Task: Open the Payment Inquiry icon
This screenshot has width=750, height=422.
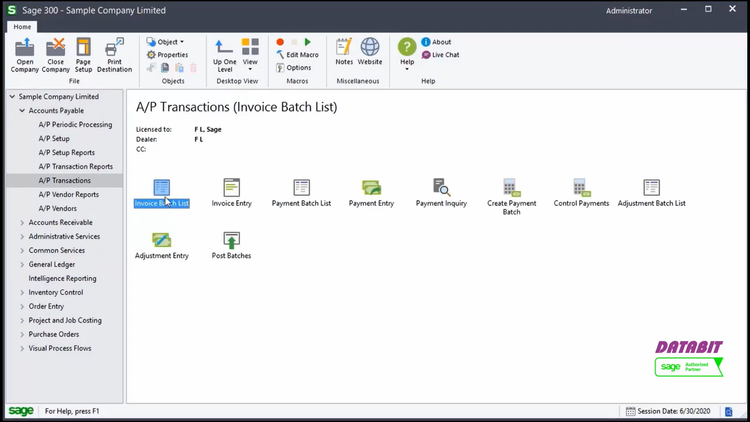Action: tap(441, 188)
